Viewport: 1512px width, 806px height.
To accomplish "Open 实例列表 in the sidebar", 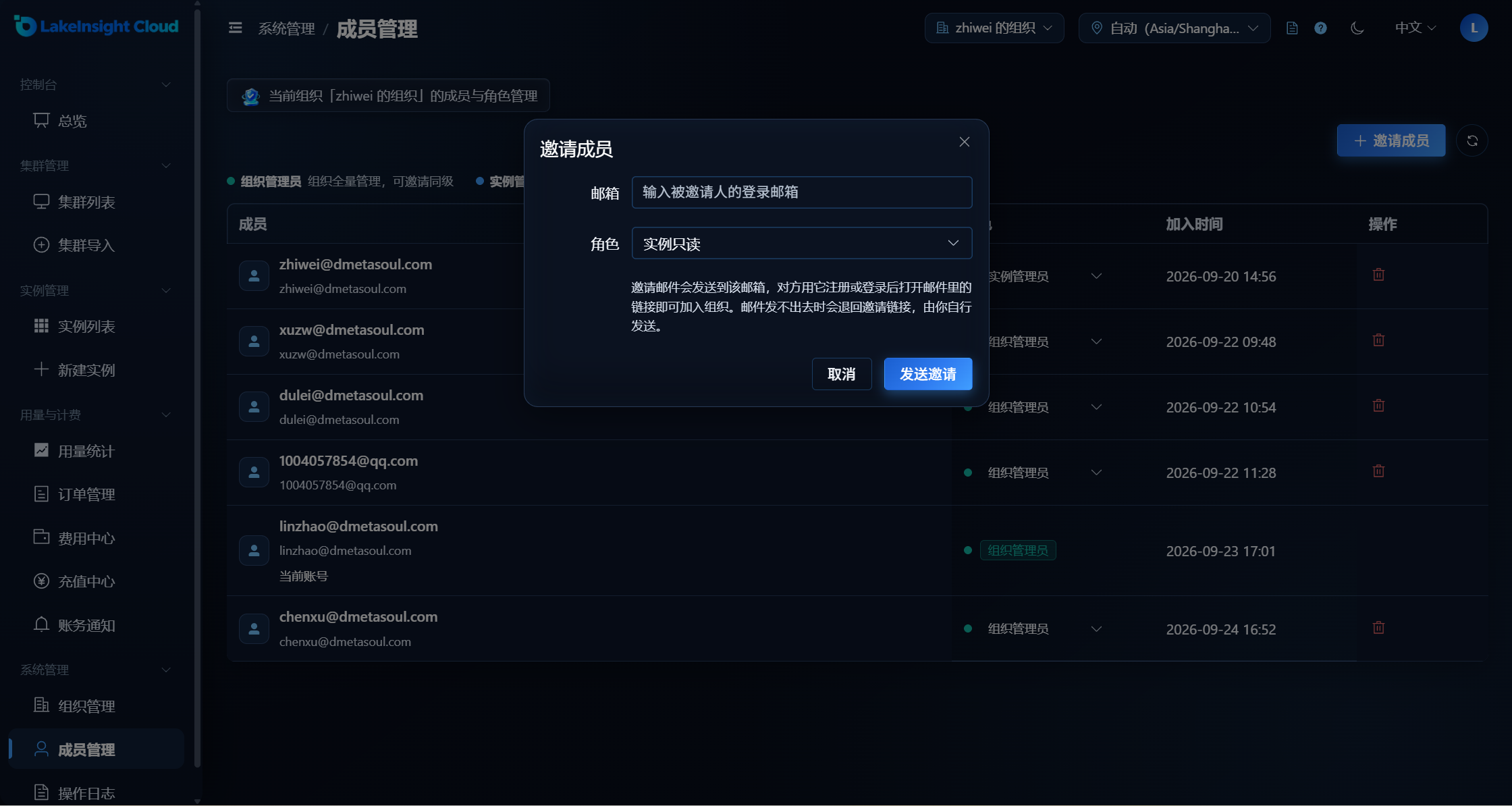I will (x=96, y=326).
